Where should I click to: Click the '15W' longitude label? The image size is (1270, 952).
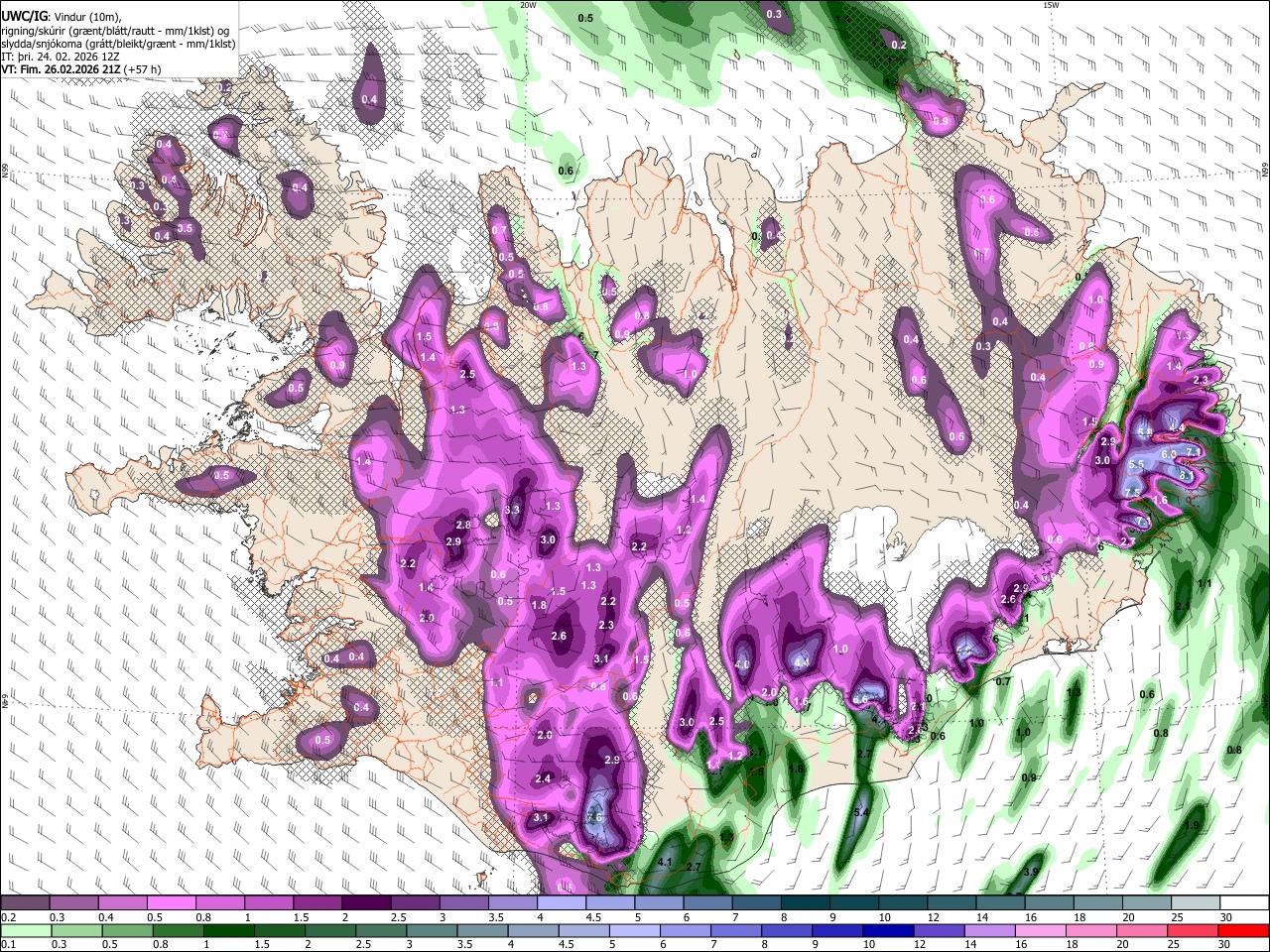(x=1051, y=5)
